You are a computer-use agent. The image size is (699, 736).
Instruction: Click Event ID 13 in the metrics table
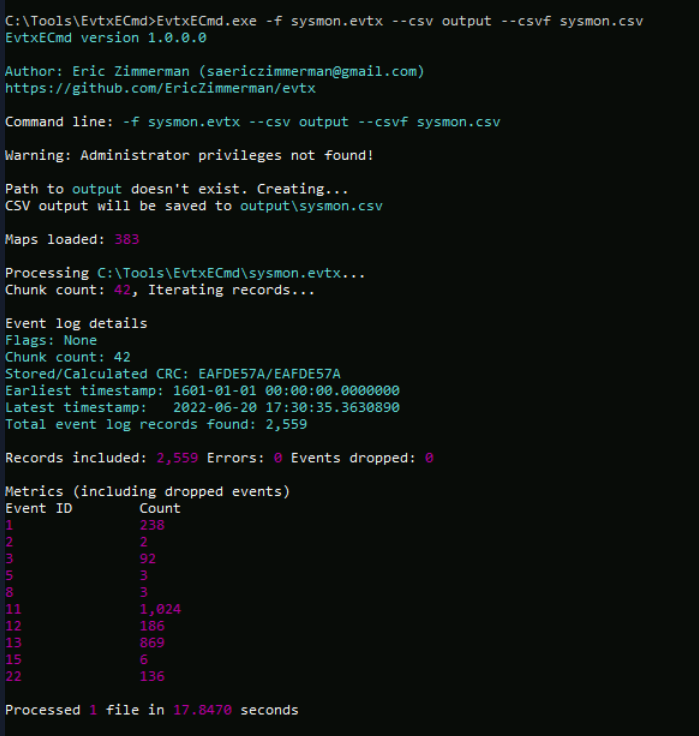point(13,643)
